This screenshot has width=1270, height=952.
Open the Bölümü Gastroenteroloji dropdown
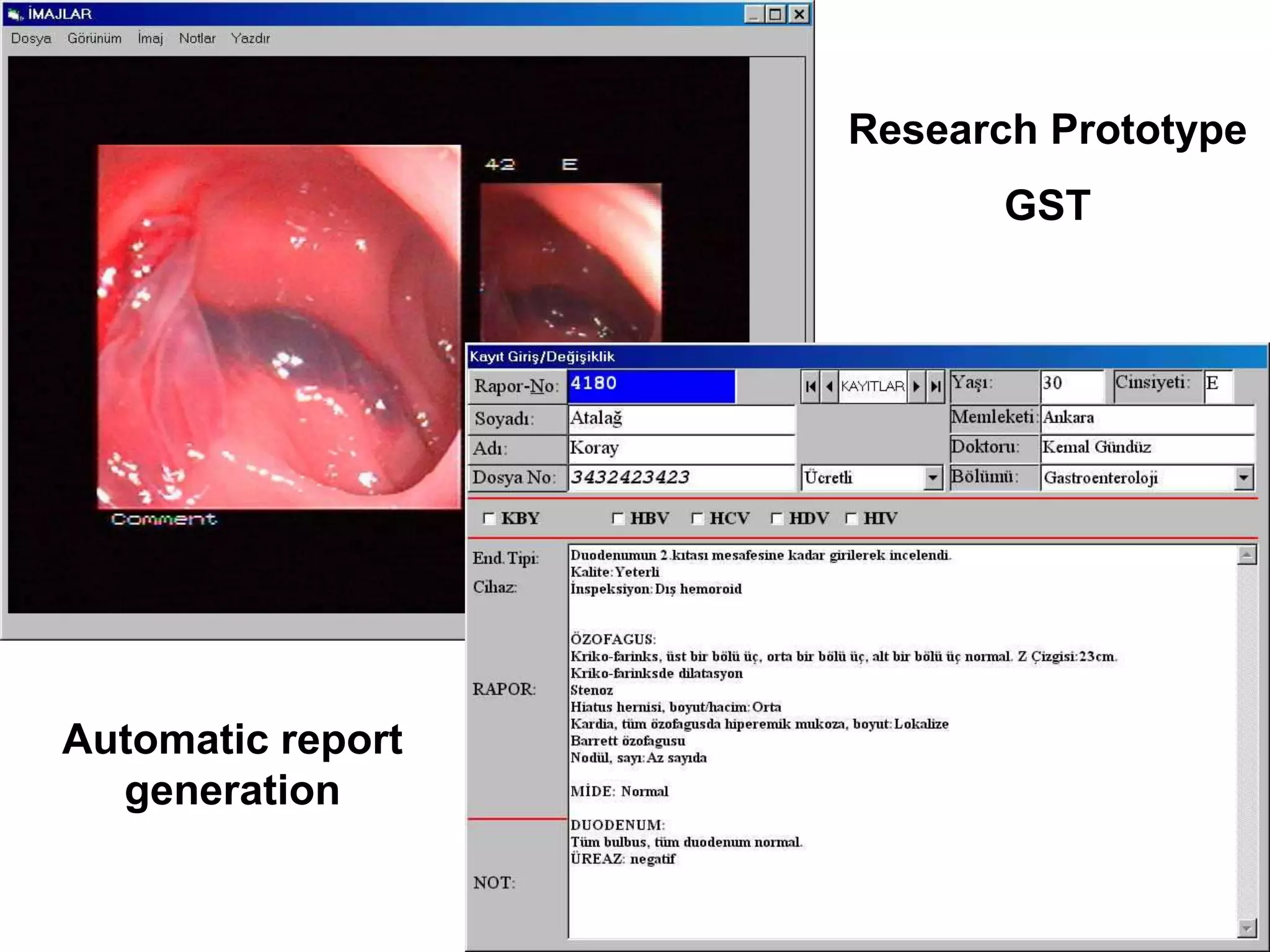[1243, 478]
